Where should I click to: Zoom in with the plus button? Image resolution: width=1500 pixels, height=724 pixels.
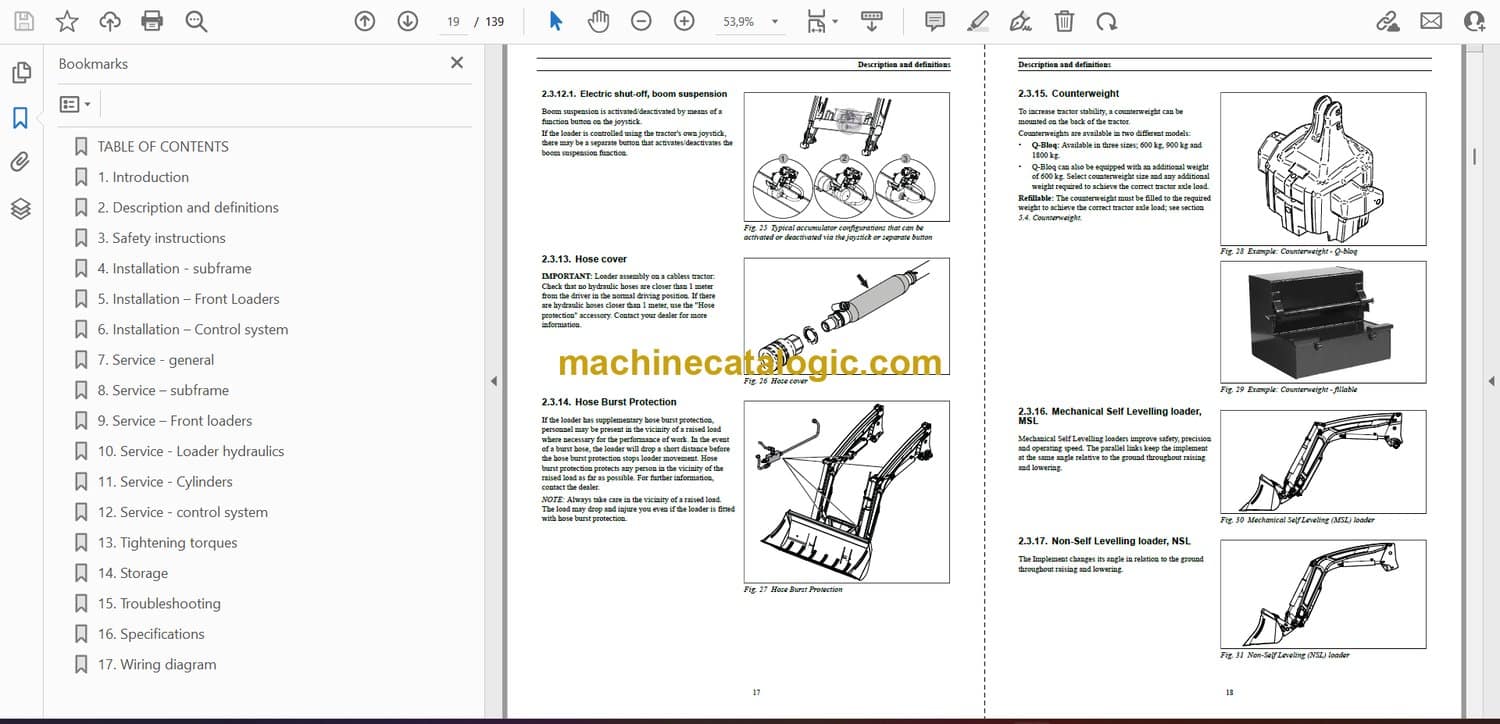684,21
